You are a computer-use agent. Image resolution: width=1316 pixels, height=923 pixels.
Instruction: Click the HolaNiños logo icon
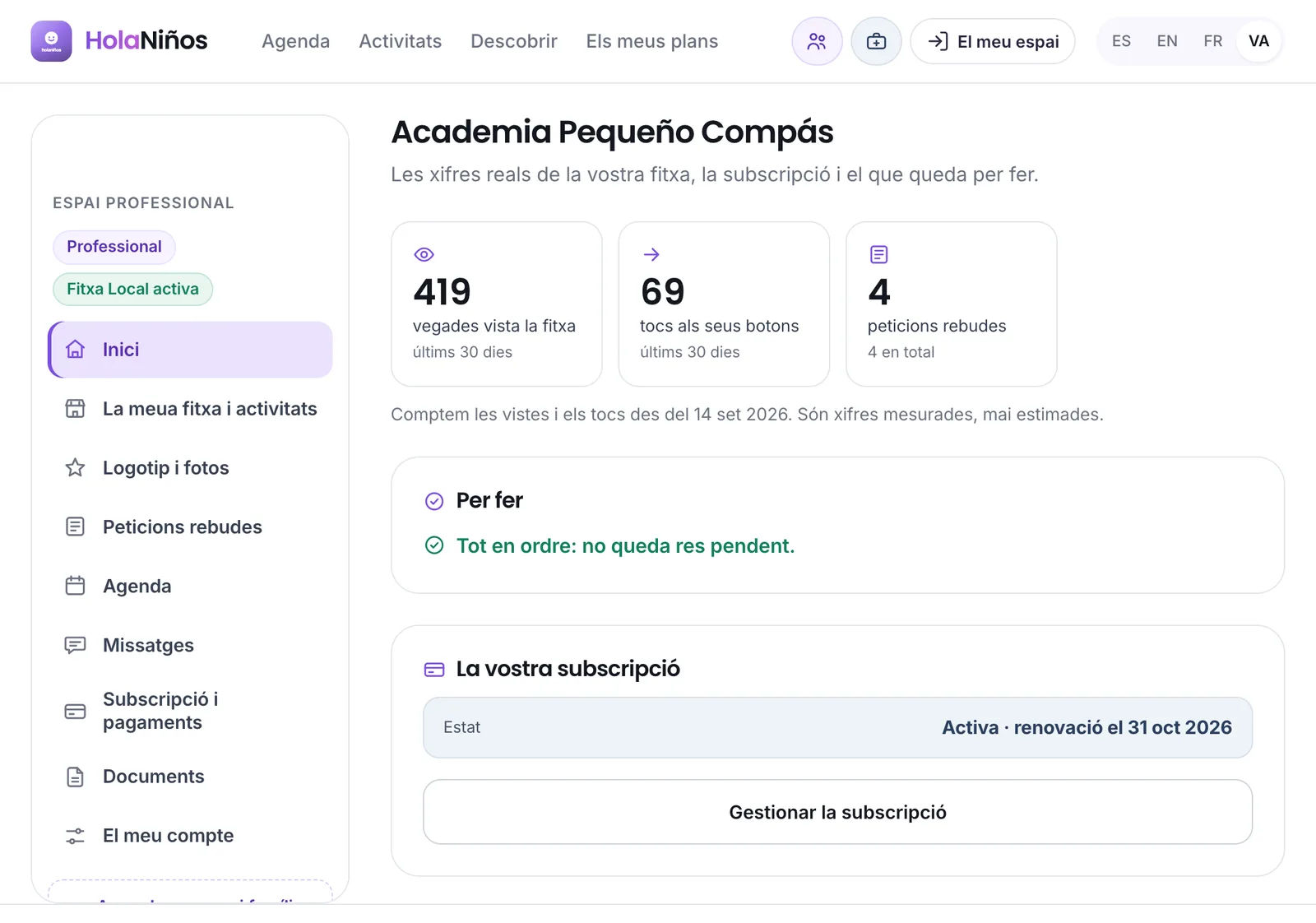click(x=51, y=41)
